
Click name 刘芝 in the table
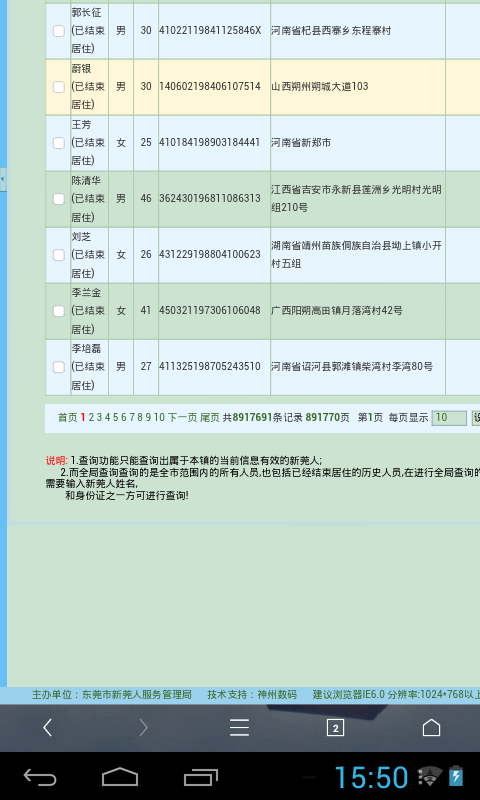click(x=81, y=236)
